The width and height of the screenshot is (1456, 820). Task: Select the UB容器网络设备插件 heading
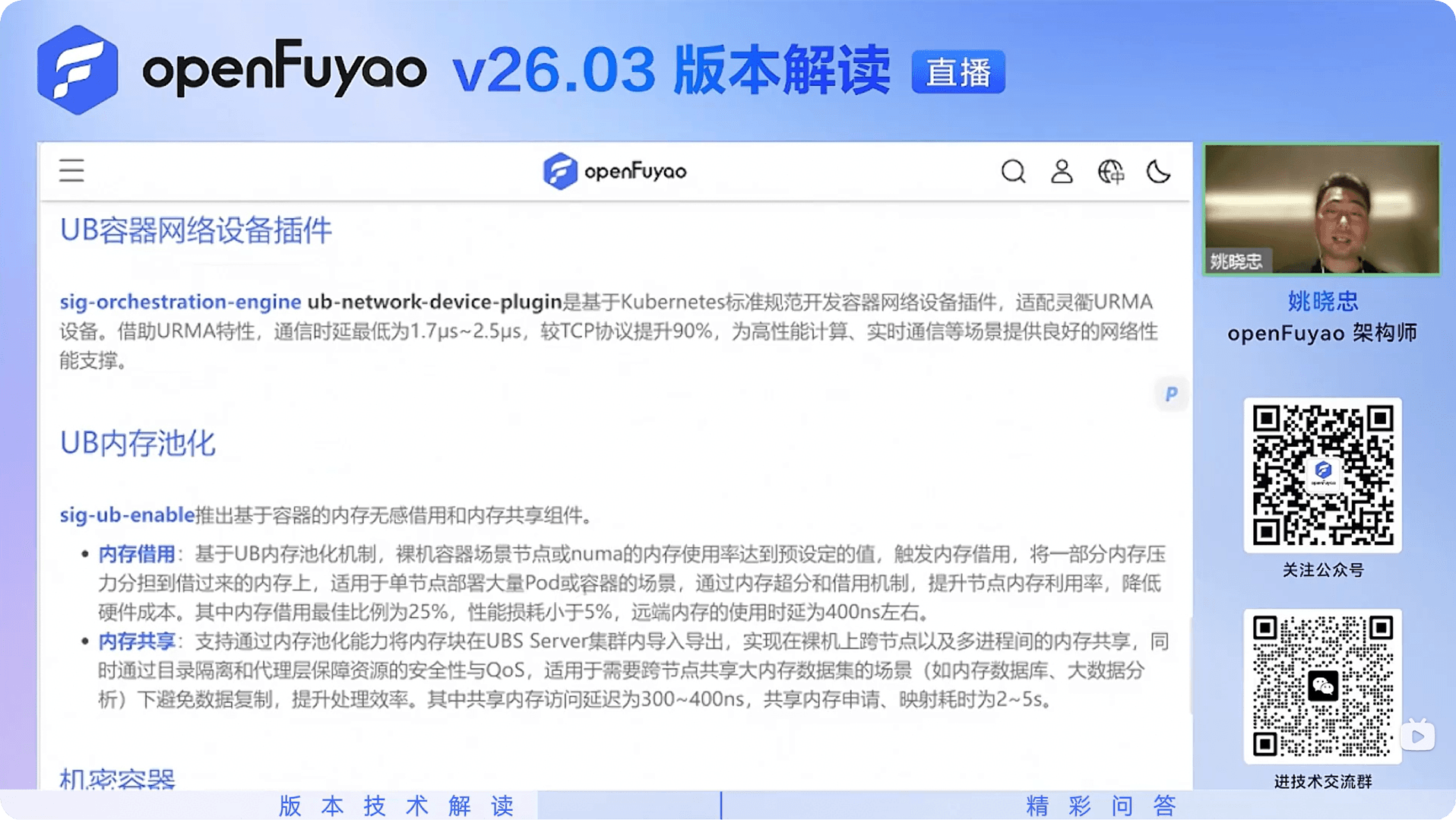tap(196, 230)
